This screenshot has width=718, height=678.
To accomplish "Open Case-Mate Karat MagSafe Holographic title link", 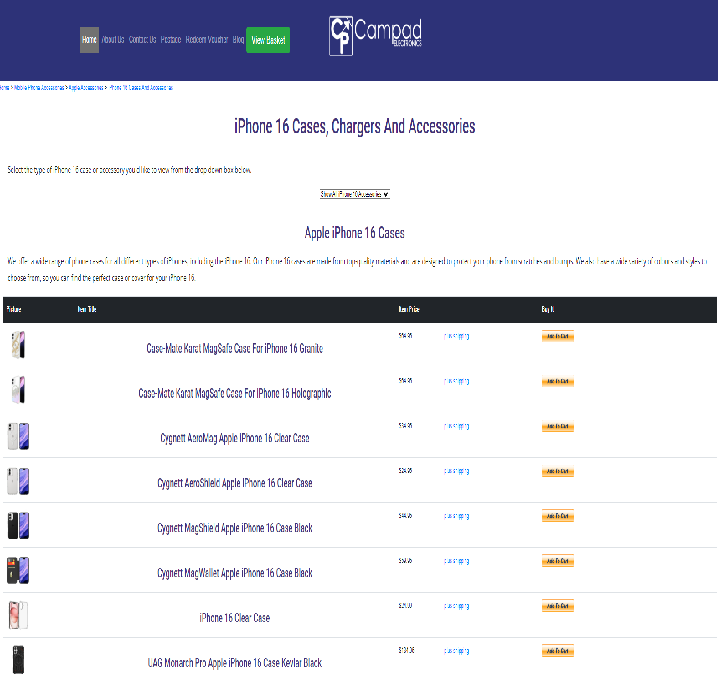I will point(234,393).
